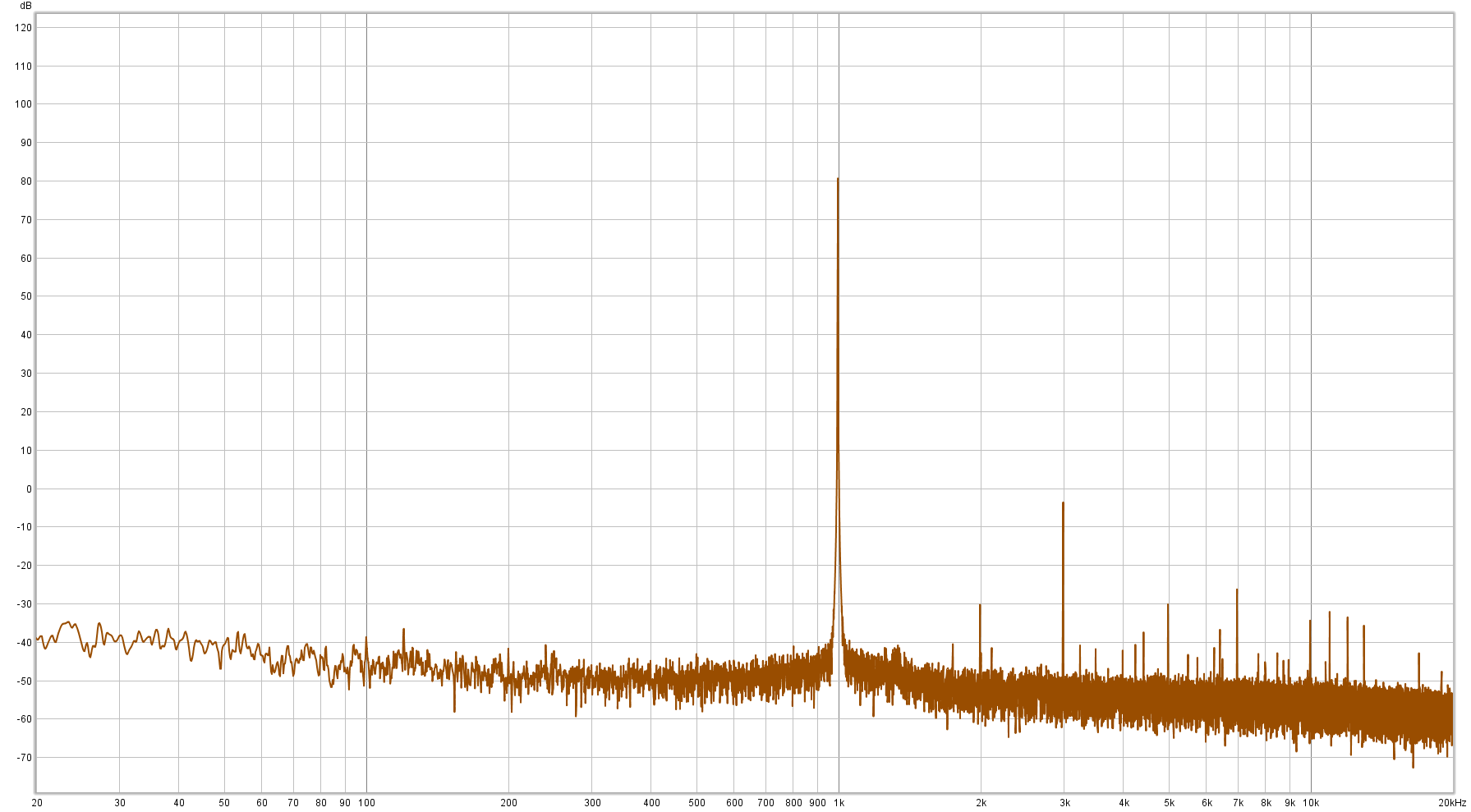Pick the -50 label on the dB axis
1471x812 pixels.
coord(25,681)
